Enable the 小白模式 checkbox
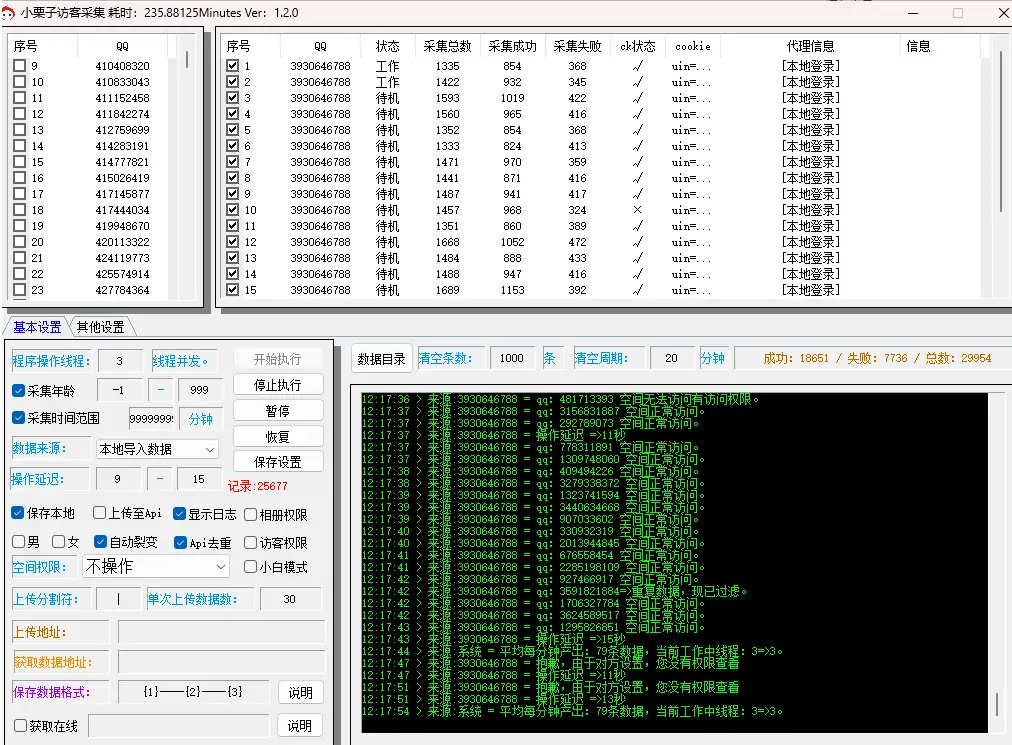 250,567
